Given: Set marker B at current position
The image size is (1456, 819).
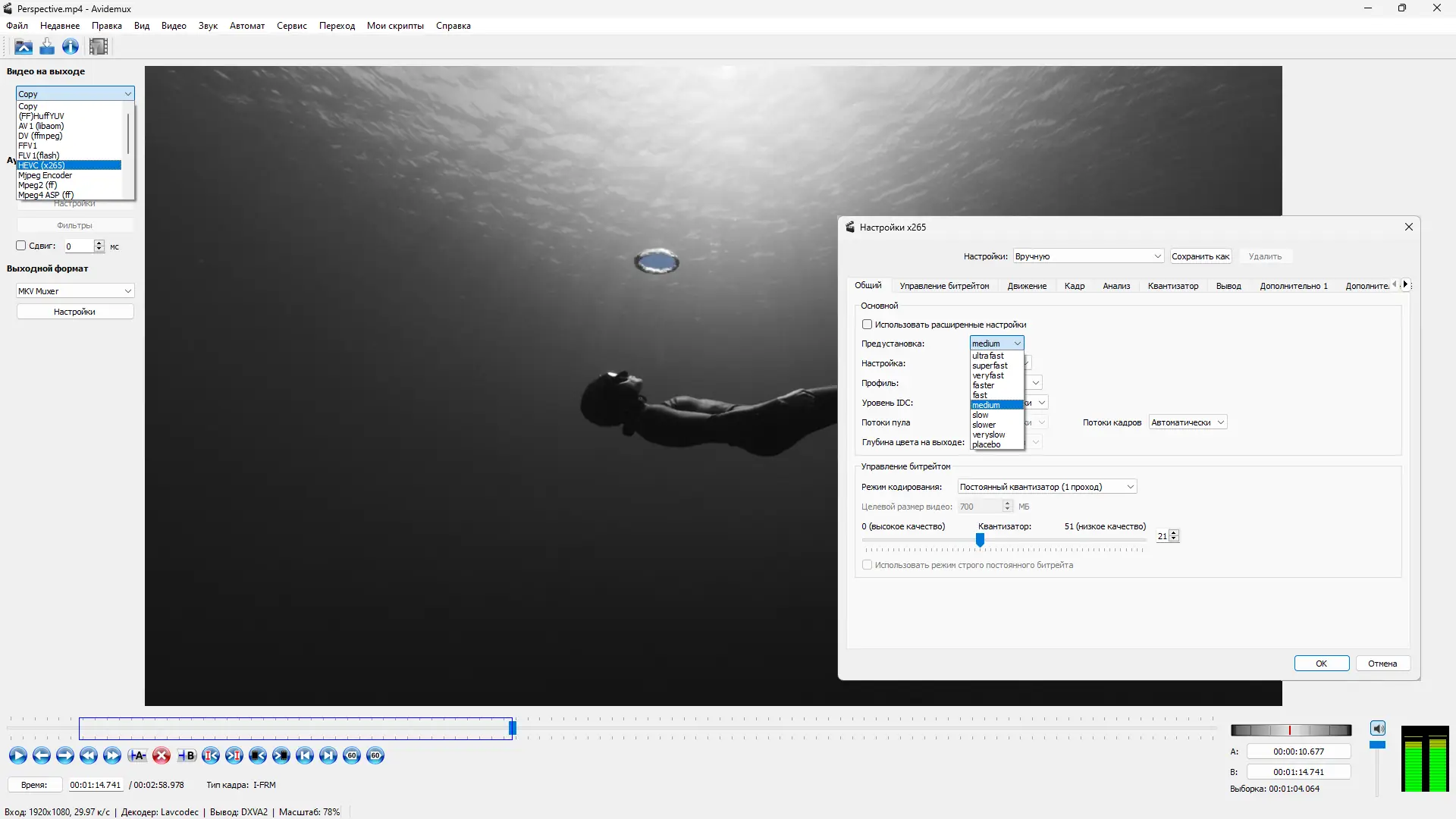Looking at the screenshot, I should pos(186,755).
